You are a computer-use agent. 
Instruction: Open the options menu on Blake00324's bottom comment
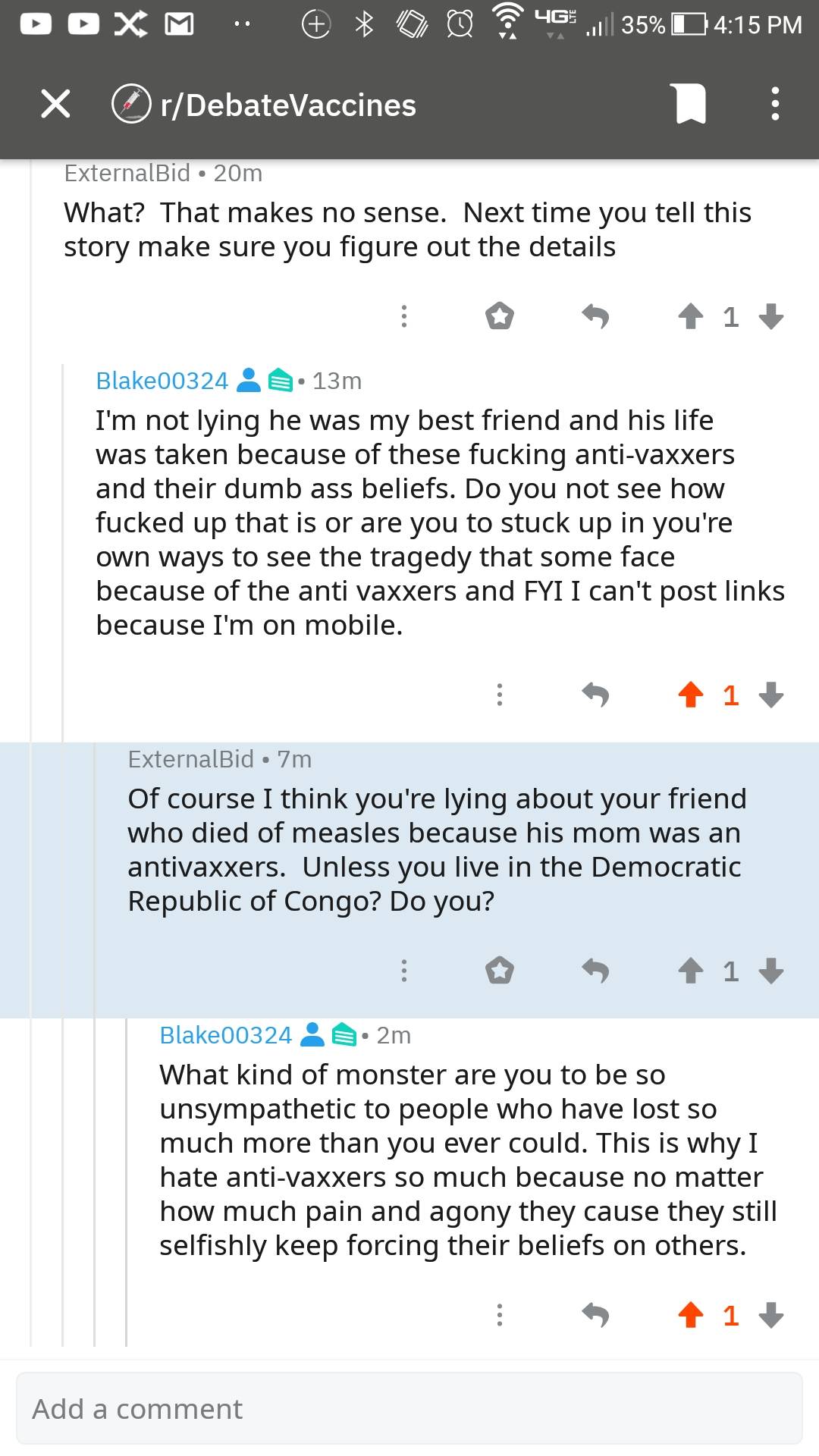coord(499,1316)
